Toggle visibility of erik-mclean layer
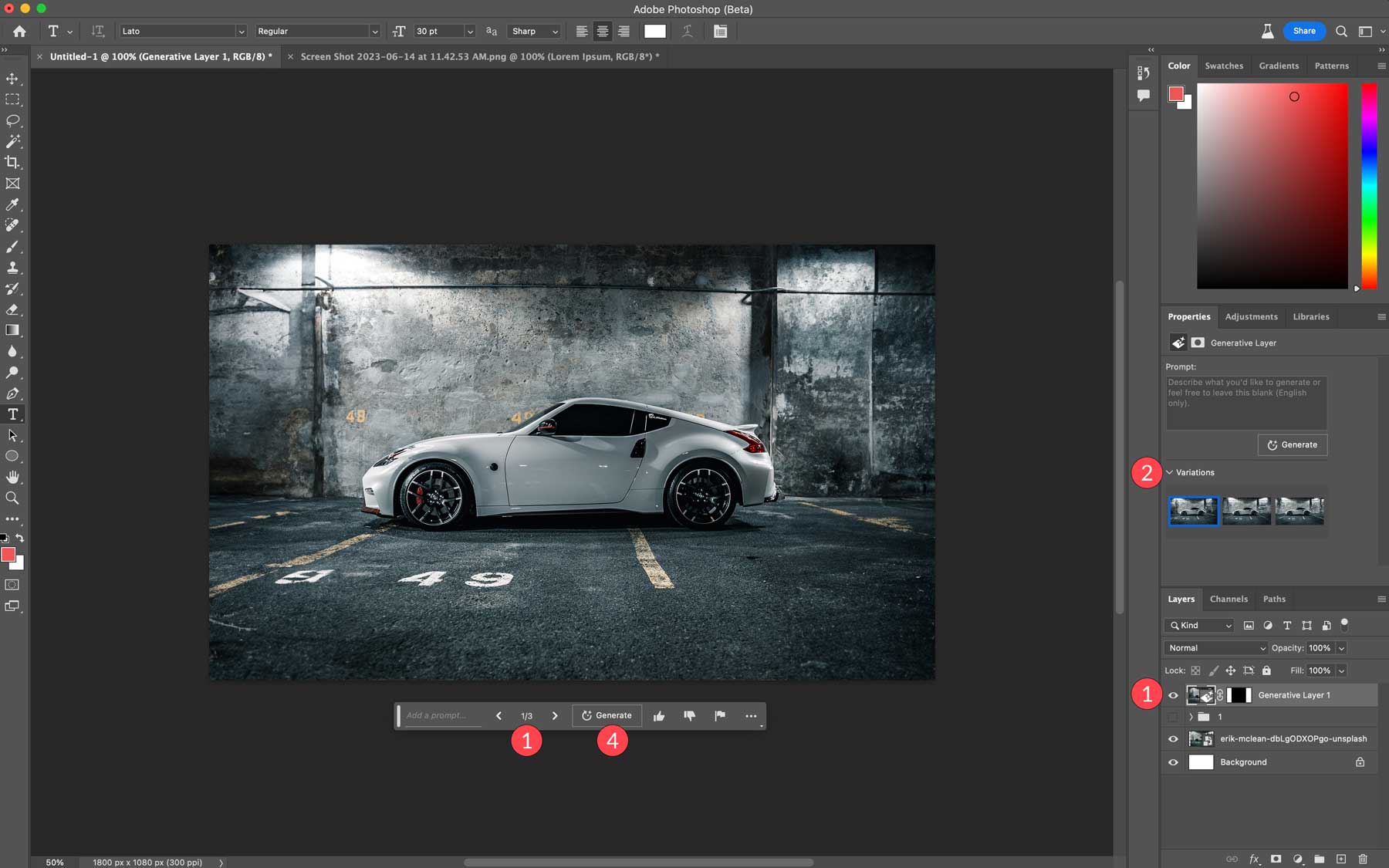 pos(1173,739)
